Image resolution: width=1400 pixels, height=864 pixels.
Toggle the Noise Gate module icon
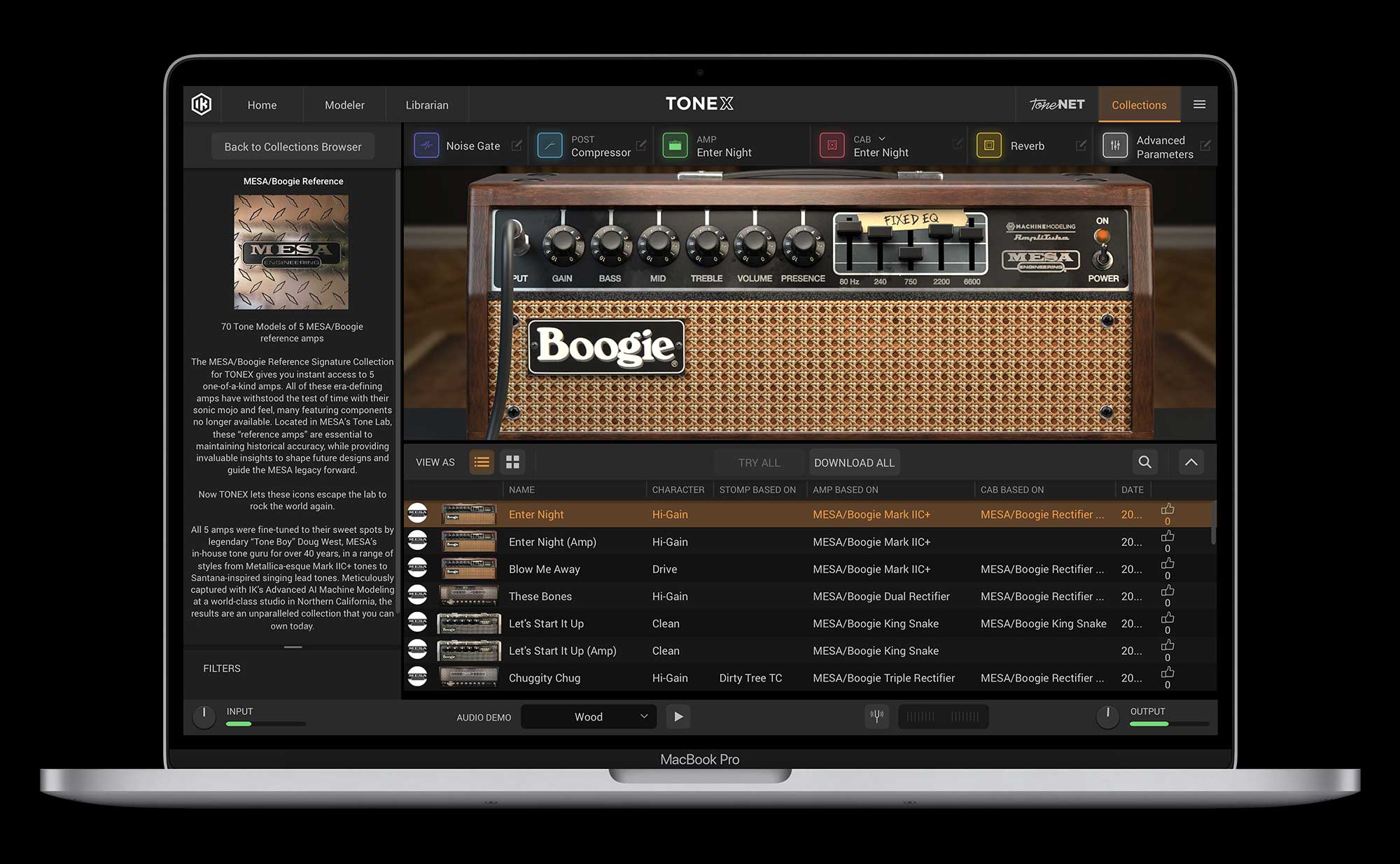tap(426, 146)
